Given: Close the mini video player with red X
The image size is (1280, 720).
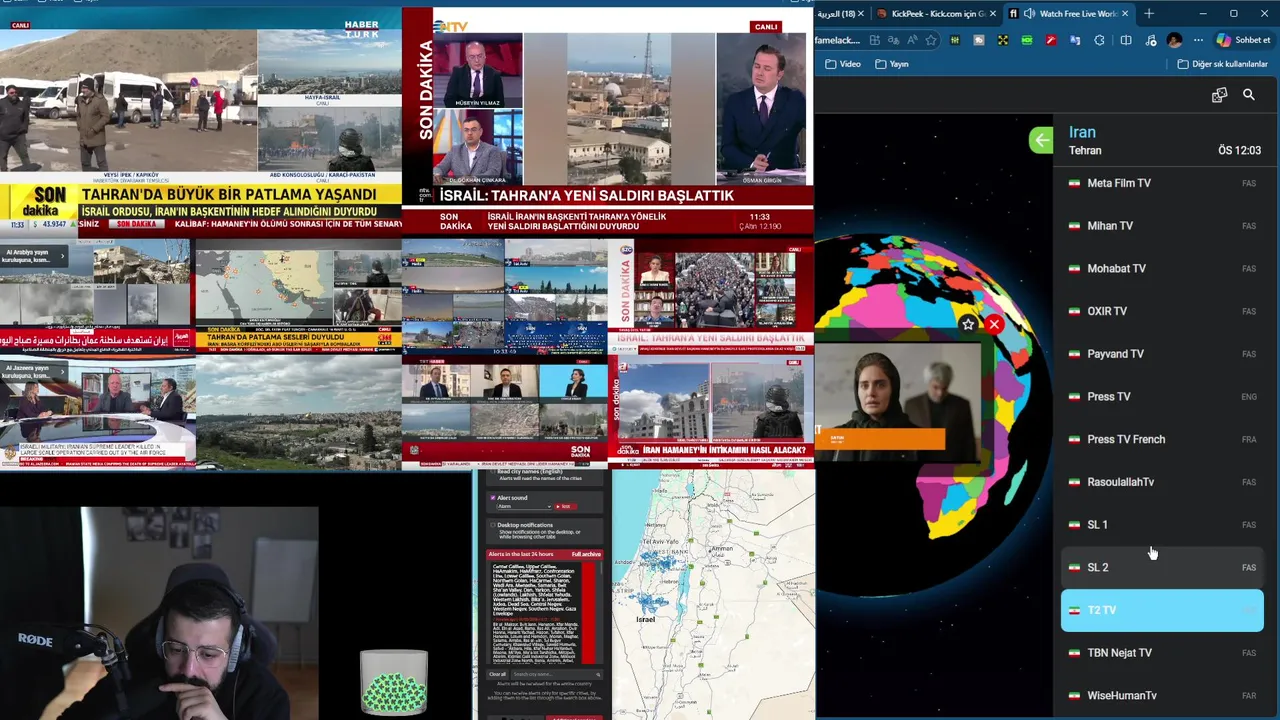Looking at the screenshot, I should 994,324.
